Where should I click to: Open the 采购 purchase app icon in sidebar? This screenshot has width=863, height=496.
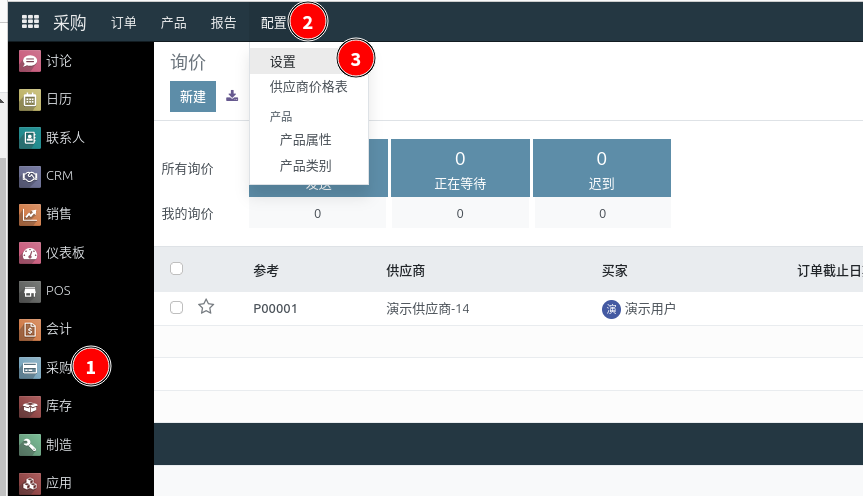coord(30,368)
